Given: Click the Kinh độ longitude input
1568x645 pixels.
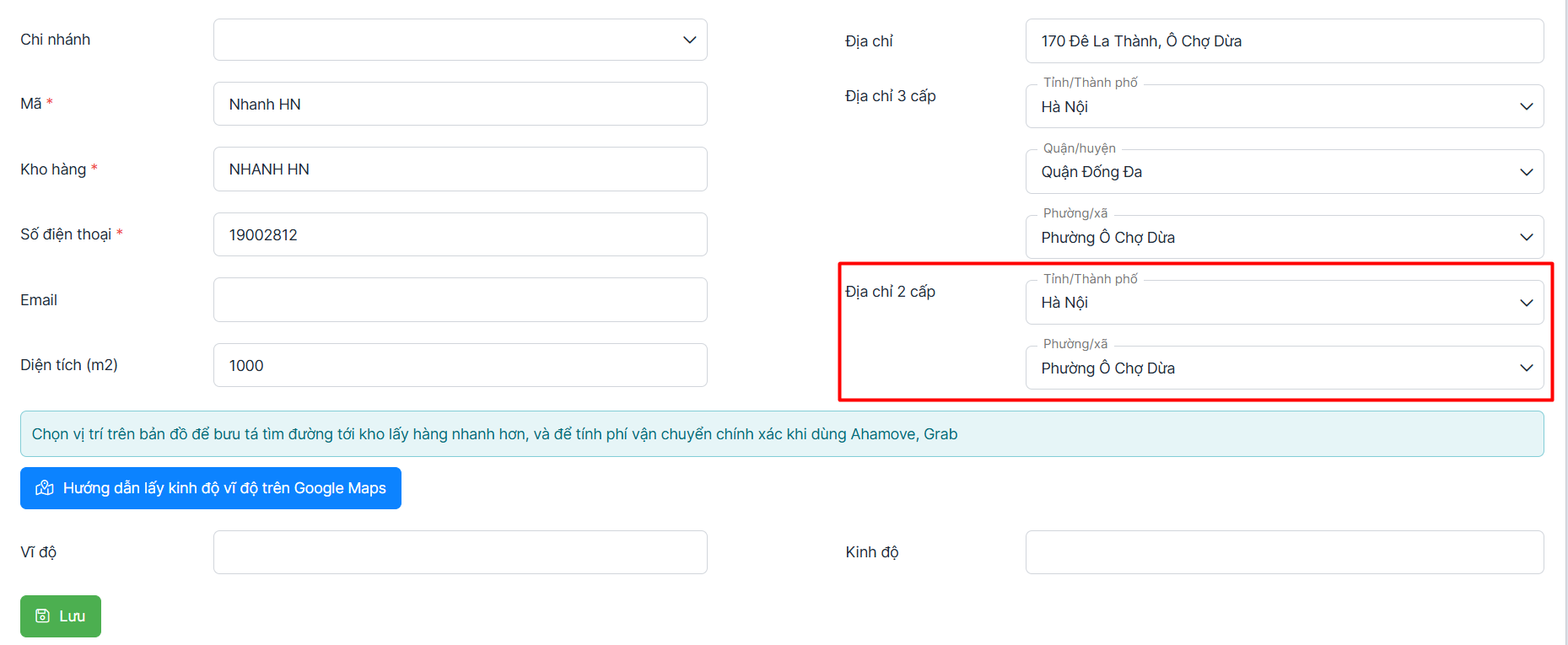Looking at the screenshot, I should click(x=1284, y=552).
